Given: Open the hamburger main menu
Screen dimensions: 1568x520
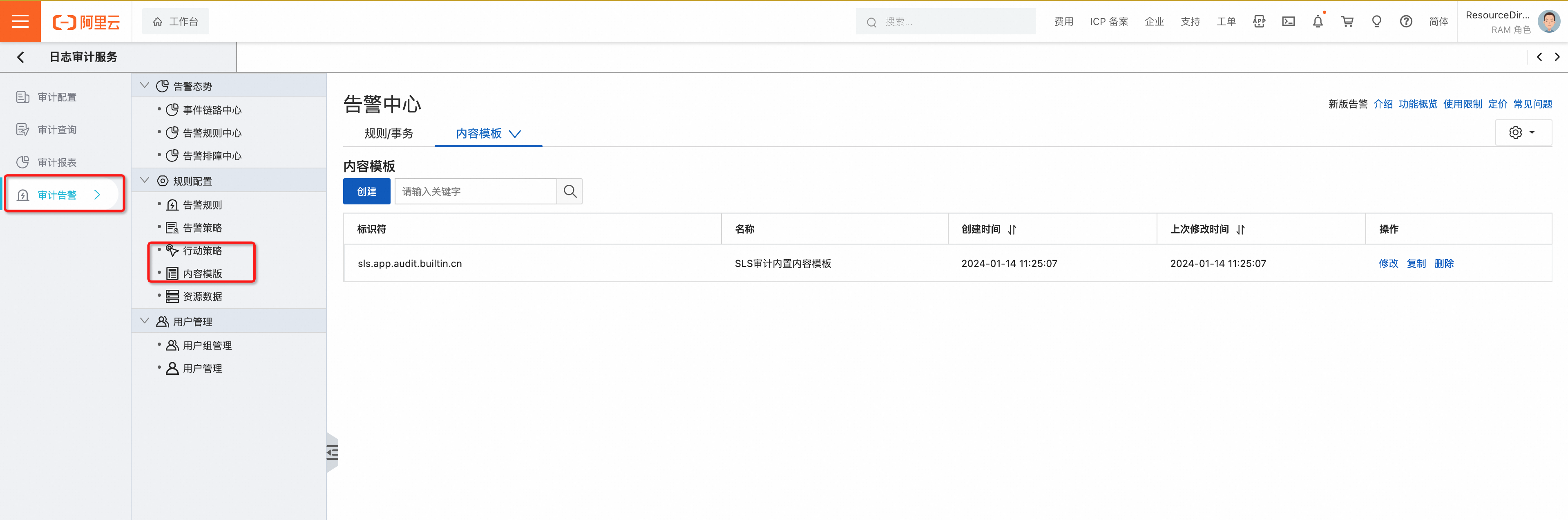Looking at the screenshot, I should (x=20, y=21).
